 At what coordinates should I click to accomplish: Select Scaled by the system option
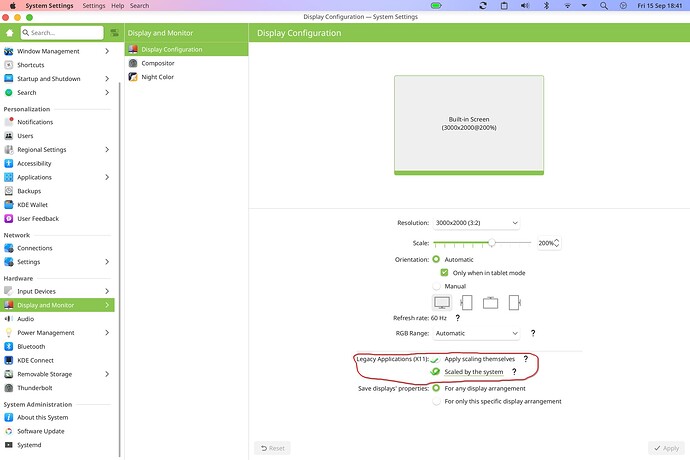point(435,372)
